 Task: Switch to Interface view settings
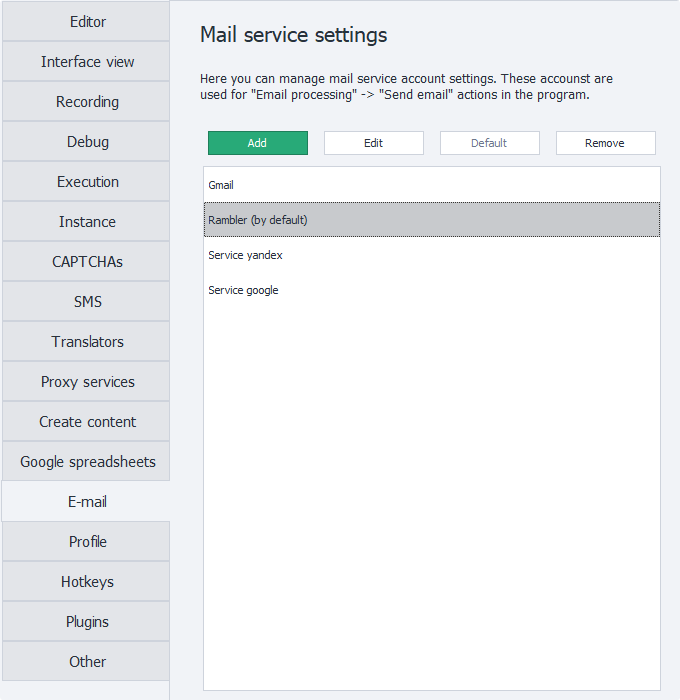(x=86, y=62)
